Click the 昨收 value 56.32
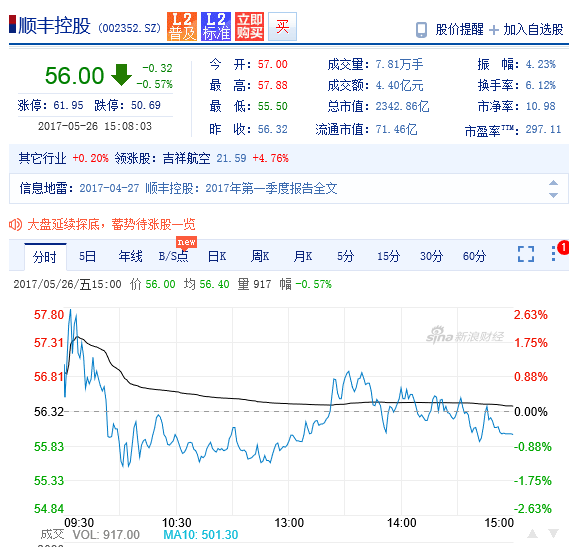 pos(273,129)
